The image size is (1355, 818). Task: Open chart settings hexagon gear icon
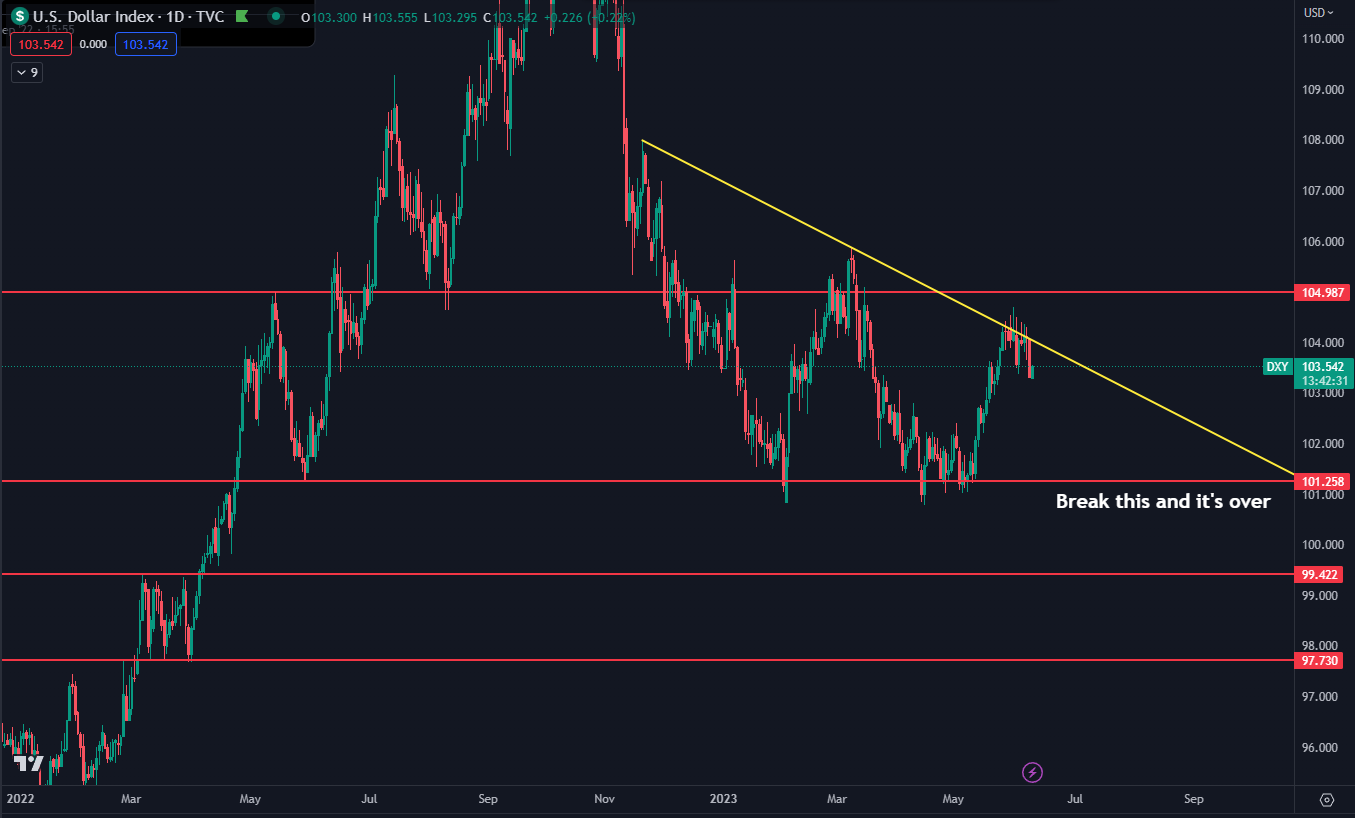[1327, 800]
